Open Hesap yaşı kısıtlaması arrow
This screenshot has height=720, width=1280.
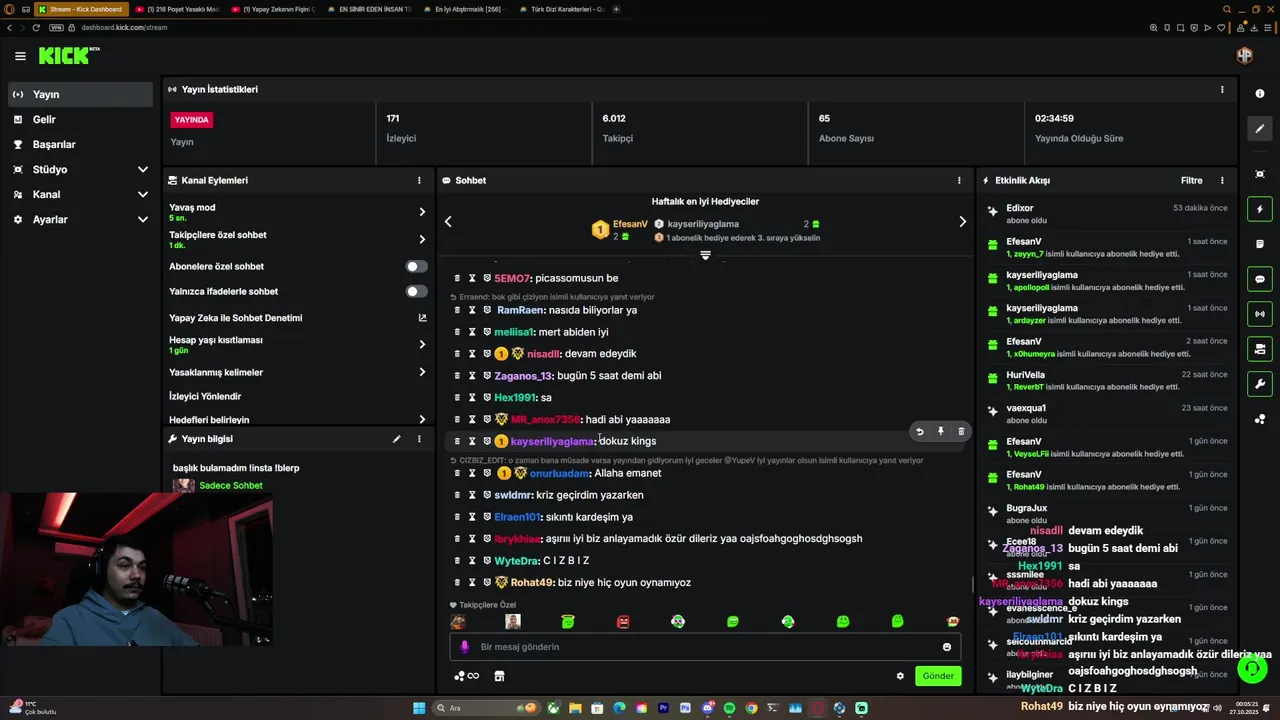(422, 344)
